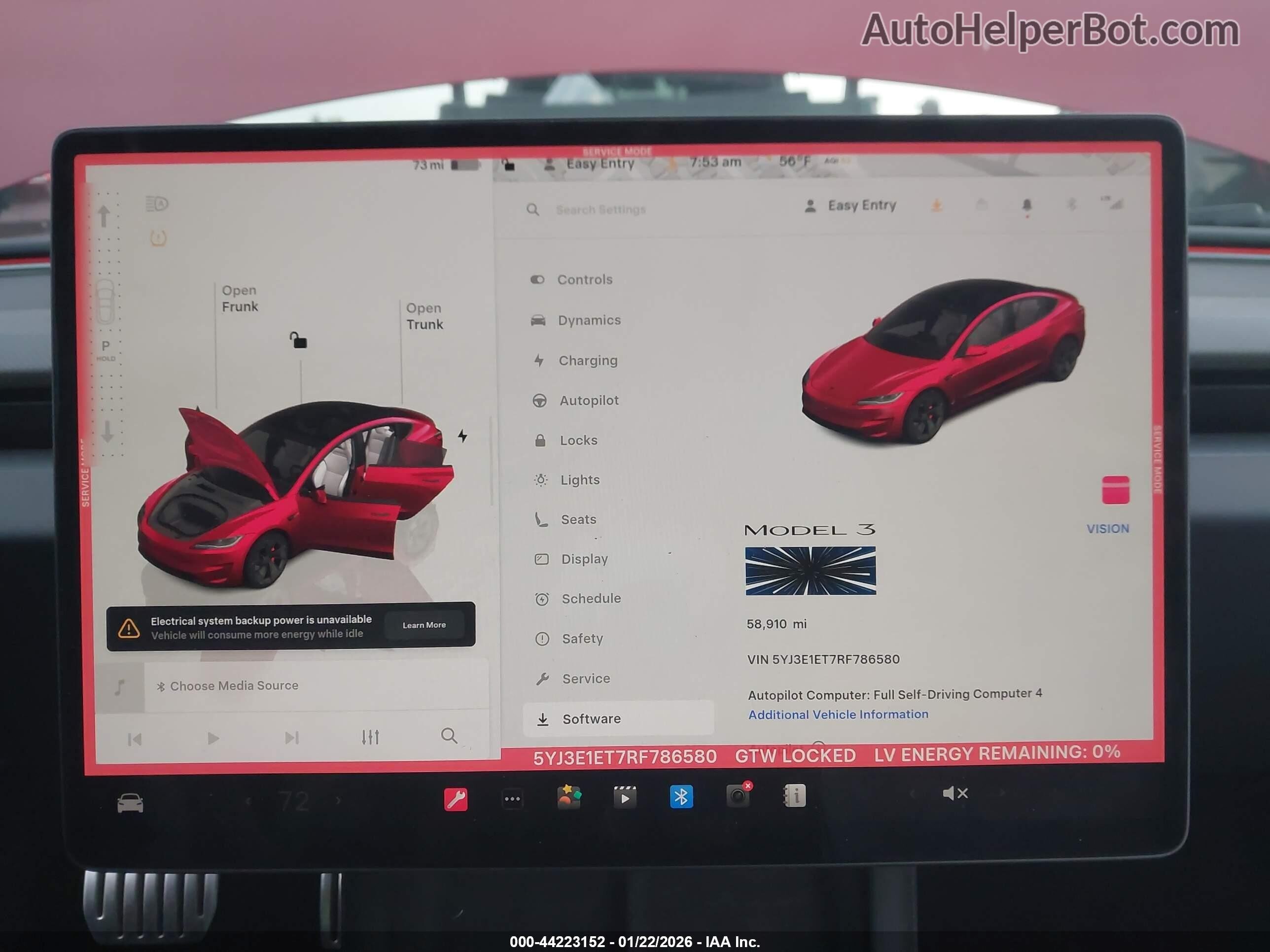The width and height of the screenshot is (1270, 952).
Task: Click the settings search magnifier icon
Action: pos(533,209)
